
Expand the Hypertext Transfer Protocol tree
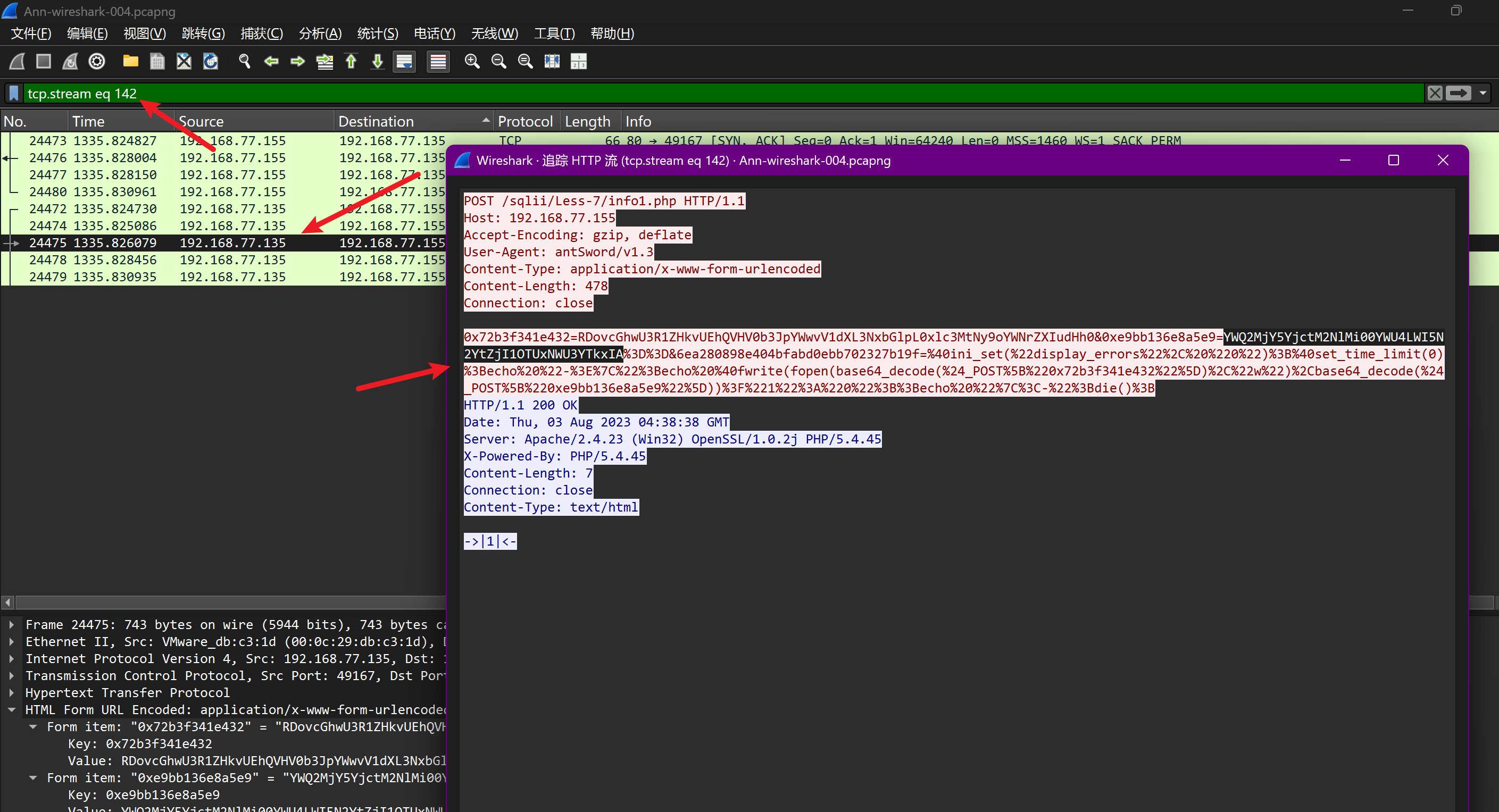click(11, 693)
